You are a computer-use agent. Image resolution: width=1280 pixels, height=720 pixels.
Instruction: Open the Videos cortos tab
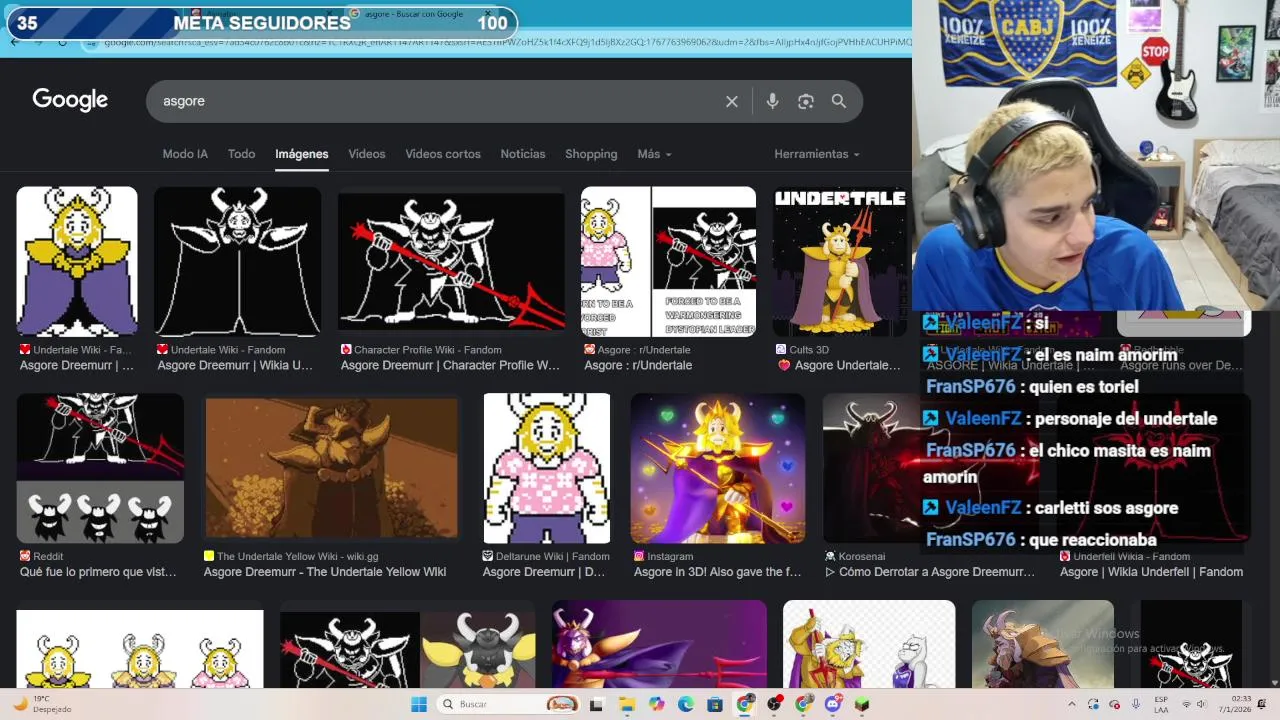(443, 154)
